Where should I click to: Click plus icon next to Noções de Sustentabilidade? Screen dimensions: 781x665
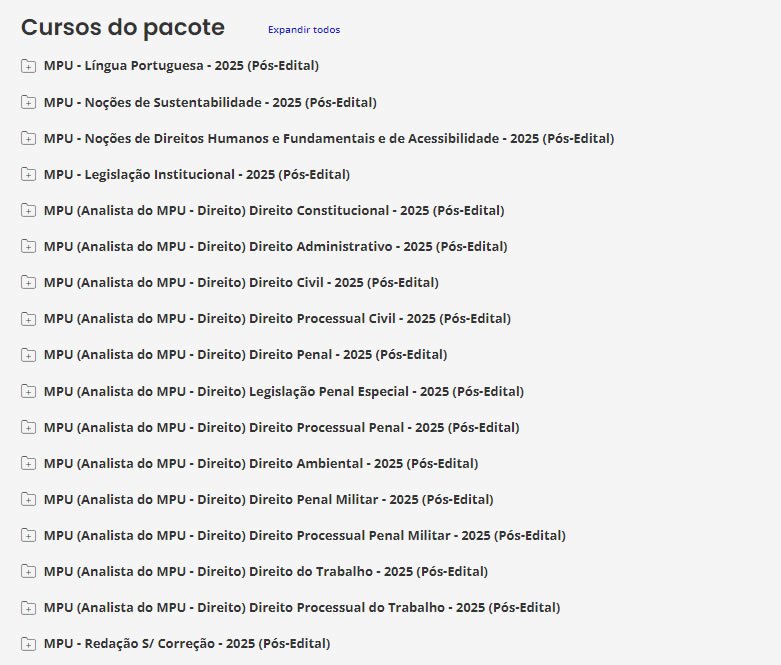click(x=28, y=103)
